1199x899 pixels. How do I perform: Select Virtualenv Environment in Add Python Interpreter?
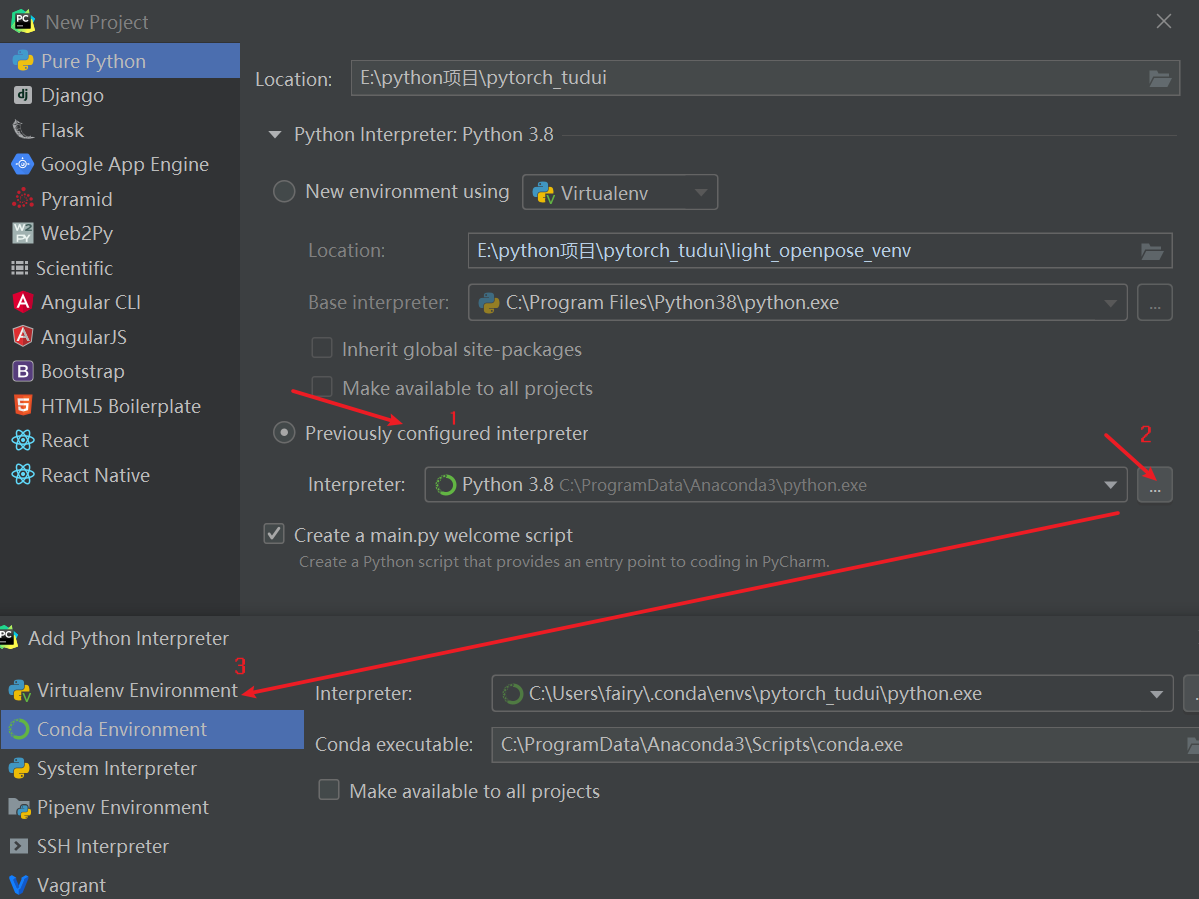(x=152, y=690)
